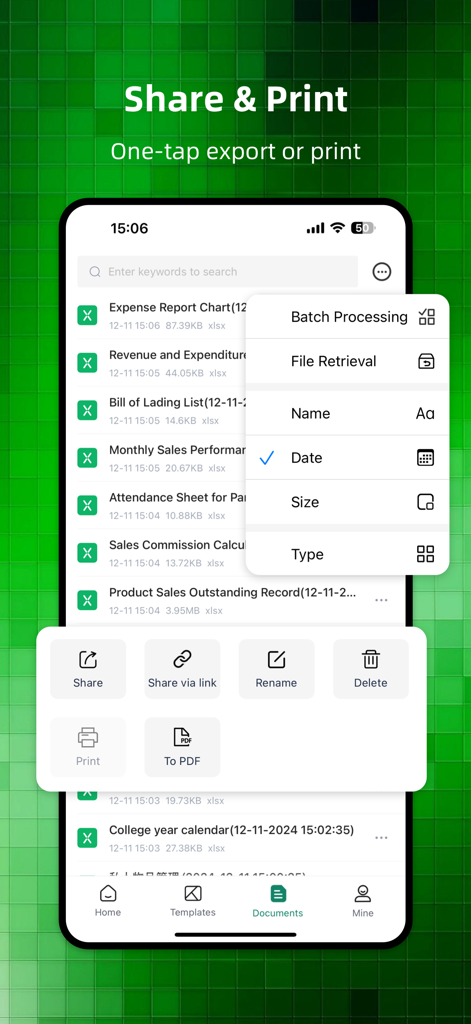This screenshot has width=471, height=1024.
Task: Open options for College year calendar
Action: pos(382,838)
